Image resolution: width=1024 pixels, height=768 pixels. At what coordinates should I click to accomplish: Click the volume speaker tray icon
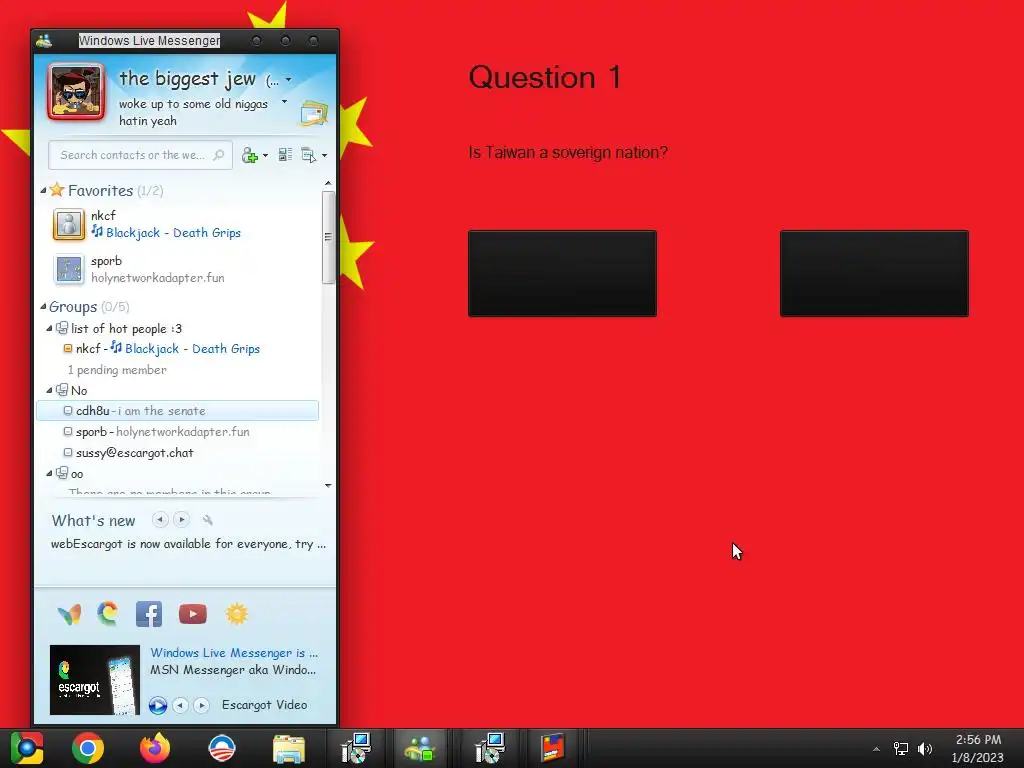click(925, 749)
